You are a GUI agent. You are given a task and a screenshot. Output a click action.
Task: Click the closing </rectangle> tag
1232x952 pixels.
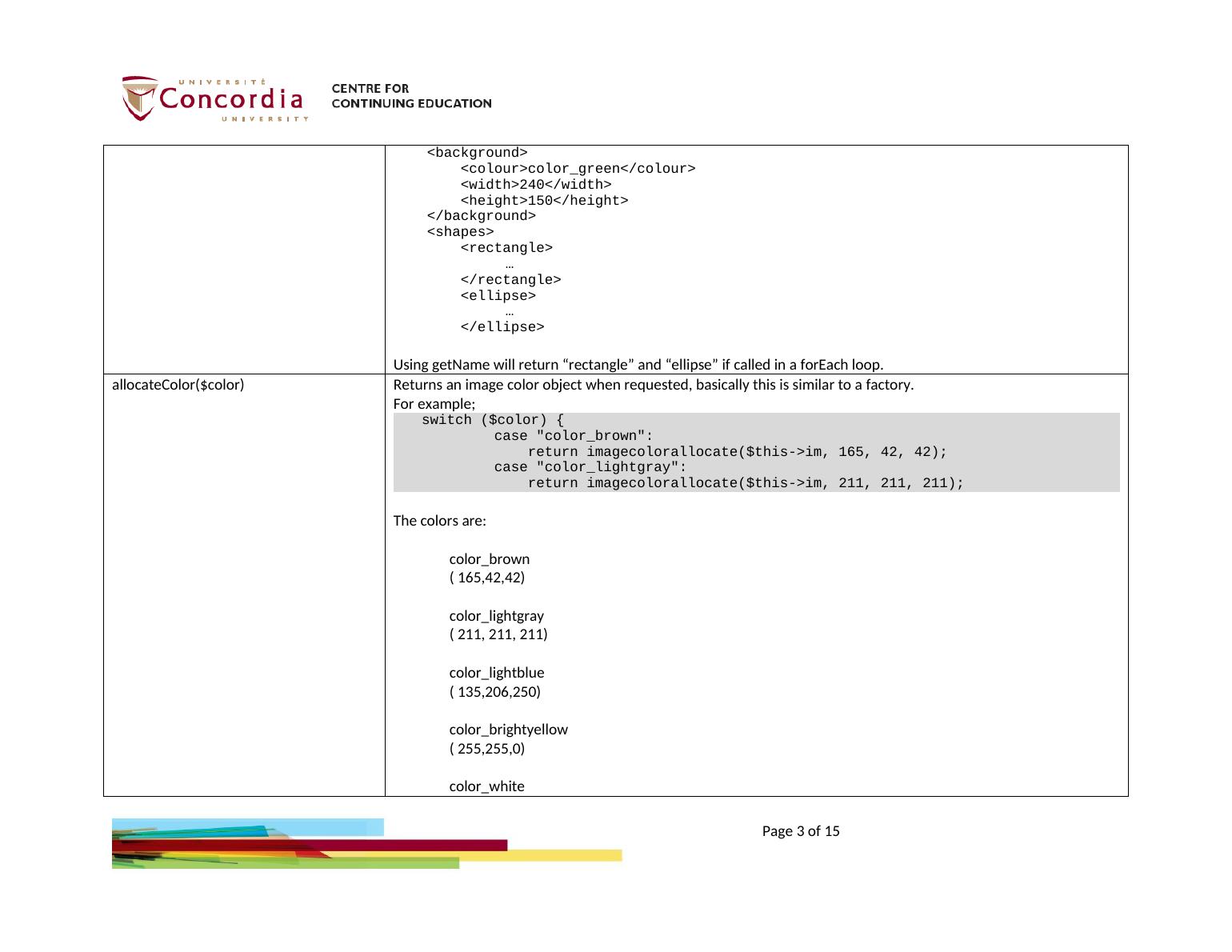(x=510, y=280)
